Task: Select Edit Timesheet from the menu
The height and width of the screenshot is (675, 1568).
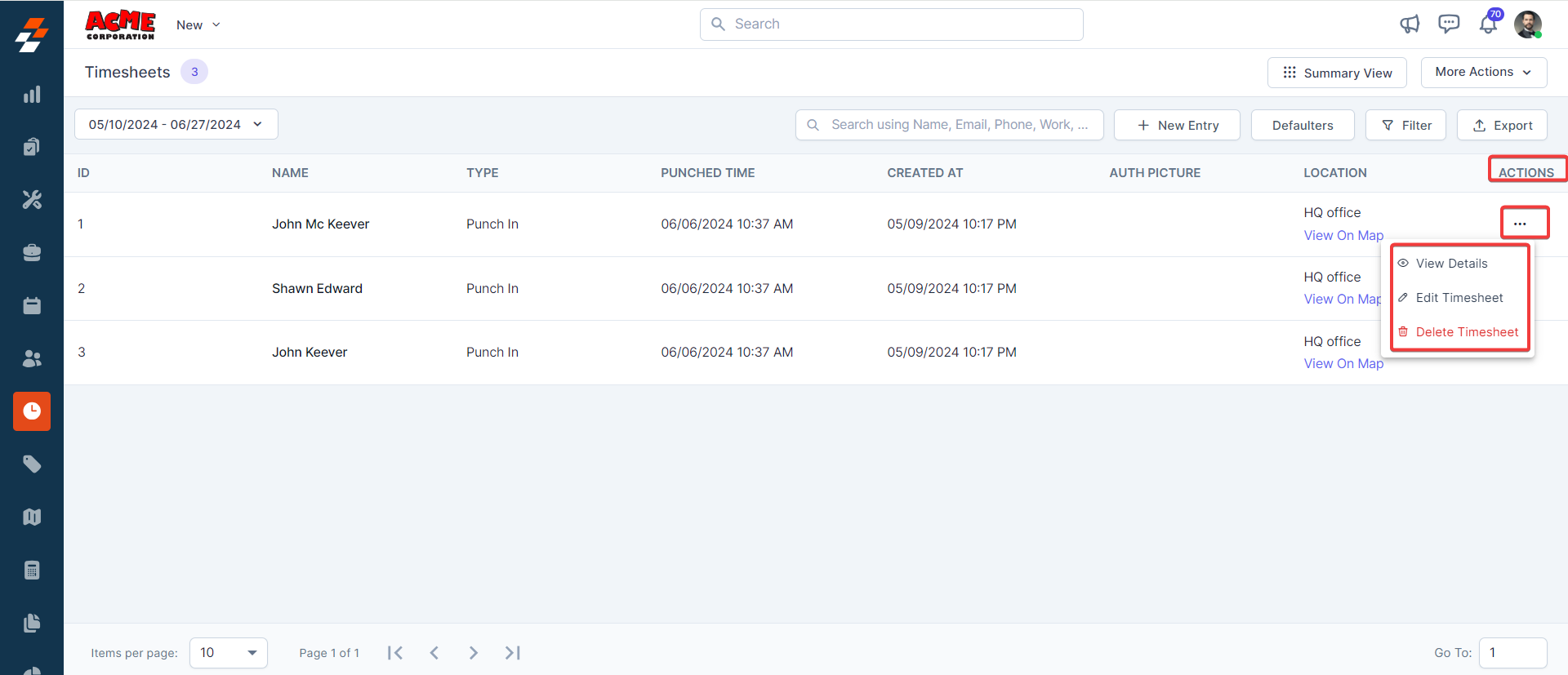Action: click(1459, 298)
